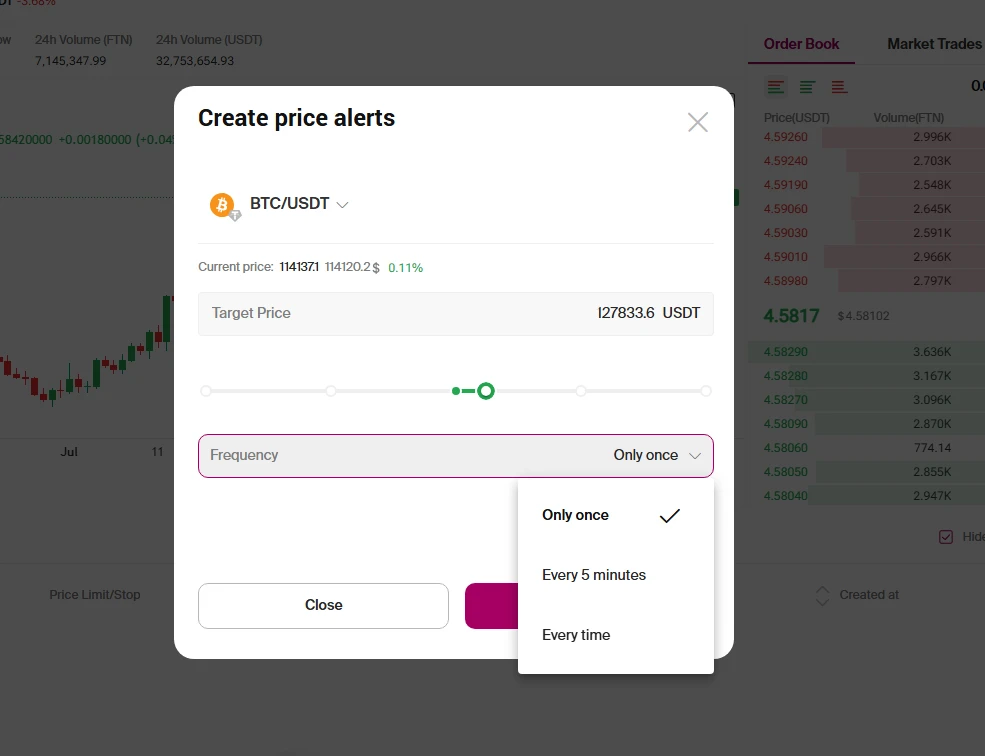Click the magenta confirm button
The image size is (985, 756).
(x=491, y=605)
